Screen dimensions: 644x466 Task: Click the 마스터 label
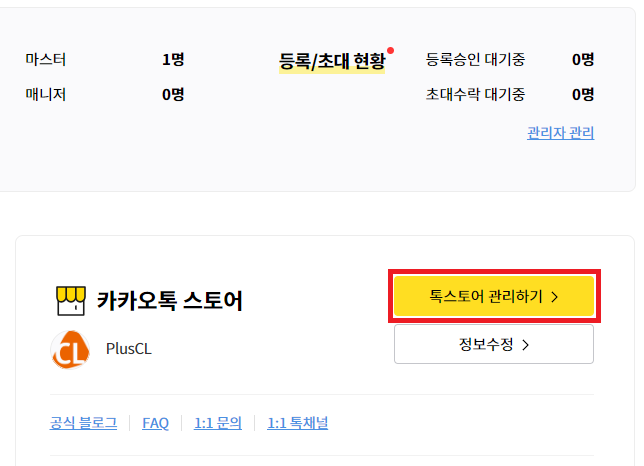[46, 60]
